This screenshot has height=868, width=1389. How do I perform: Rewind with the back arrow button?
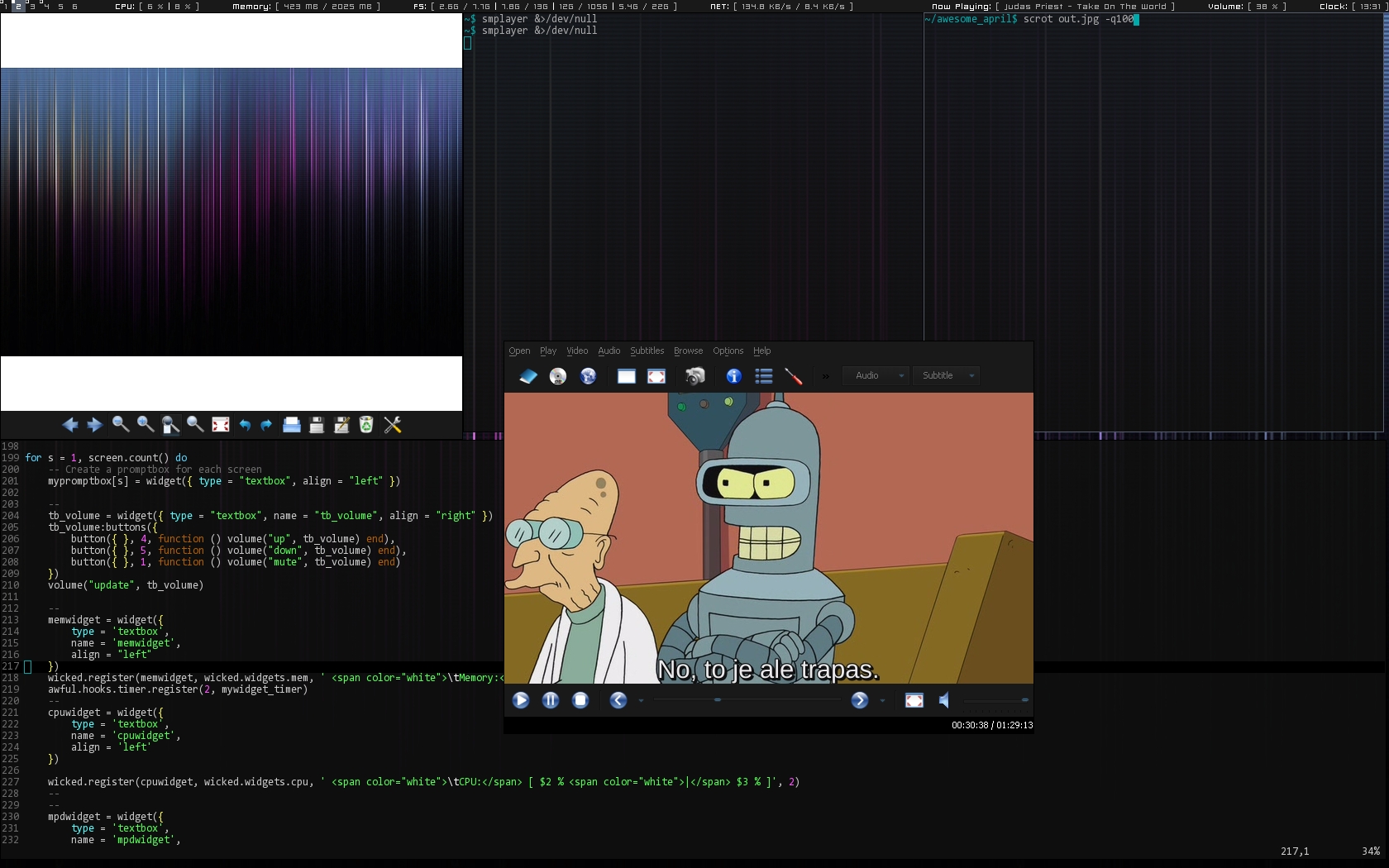tap(618, 700)
